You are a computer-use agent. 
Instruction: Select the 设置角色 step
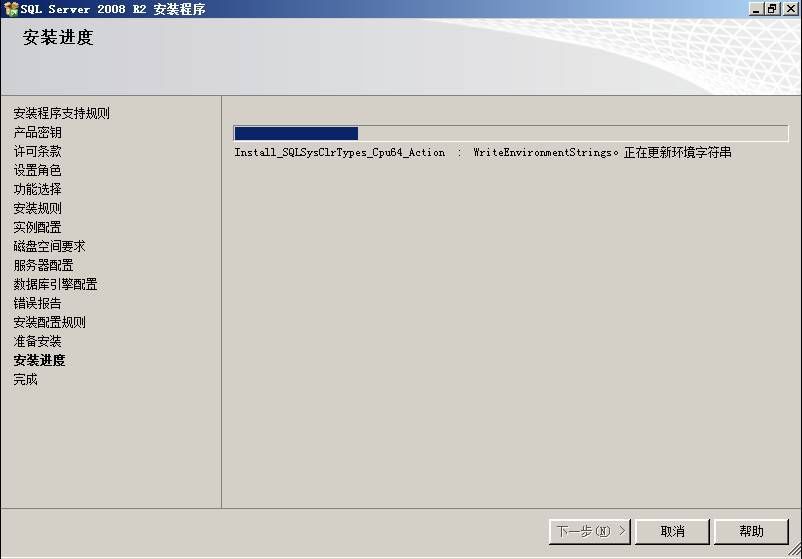tap(37, 170)
